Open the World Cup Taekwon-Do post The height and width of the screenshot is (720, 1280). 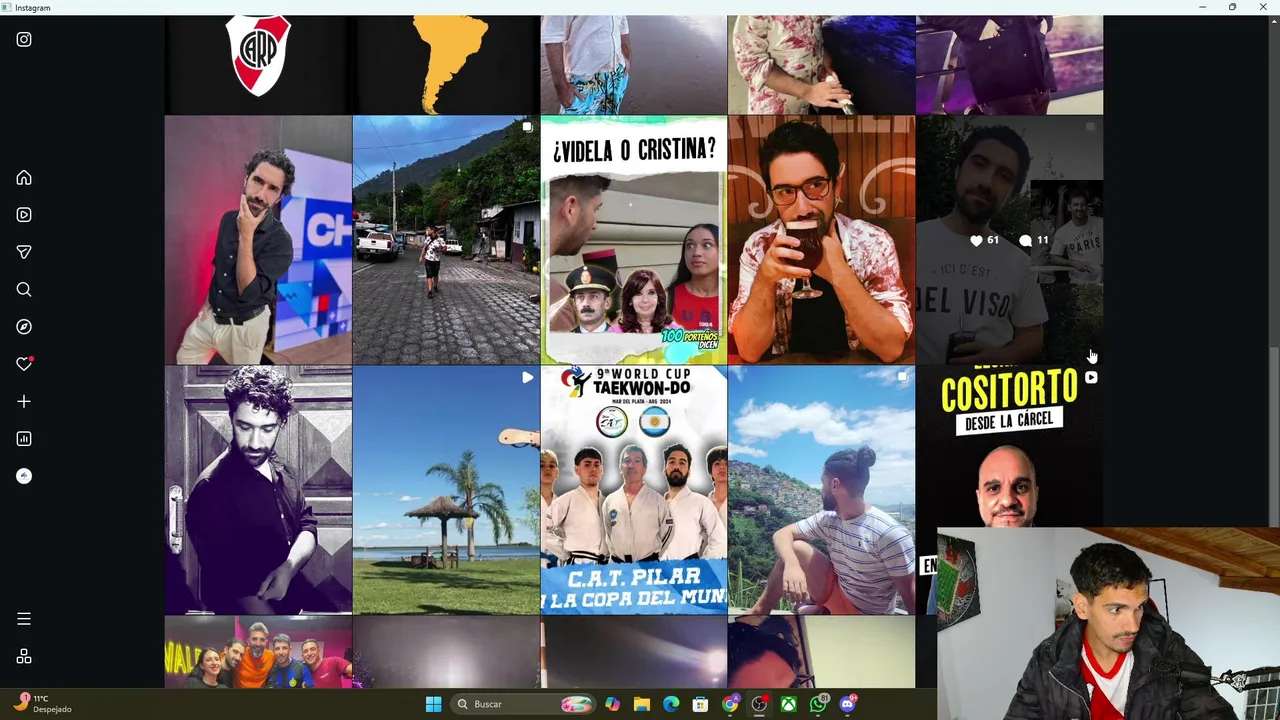(x=634, y=490)
